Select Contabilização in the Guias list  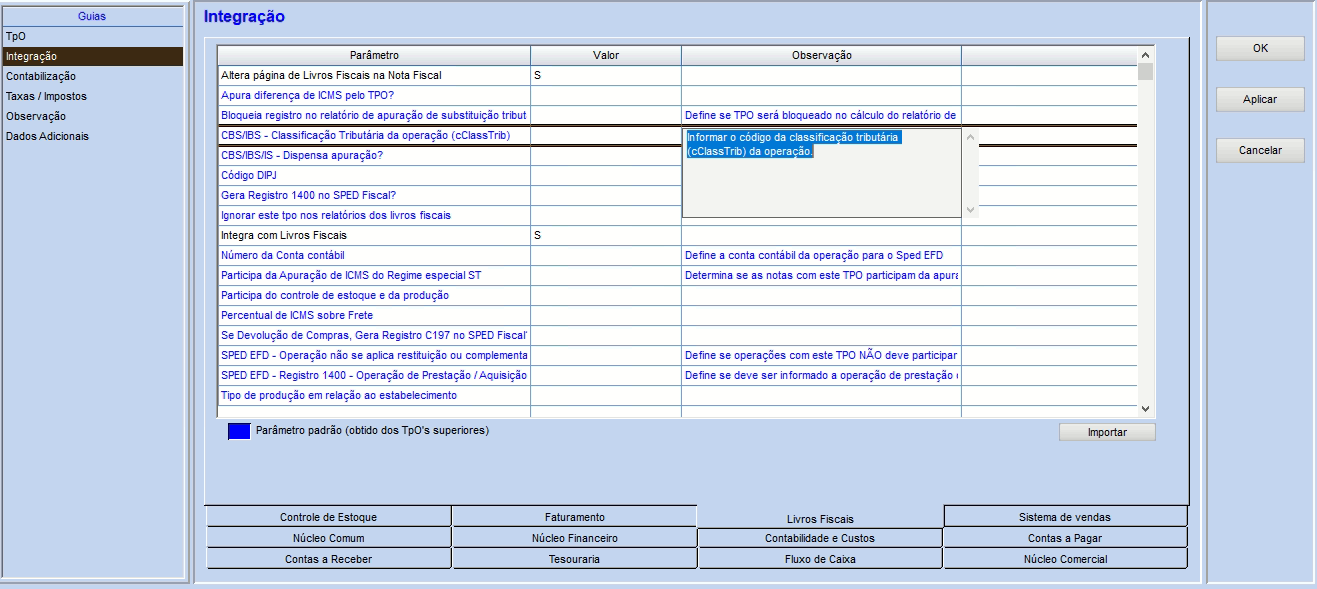(41, 76)
